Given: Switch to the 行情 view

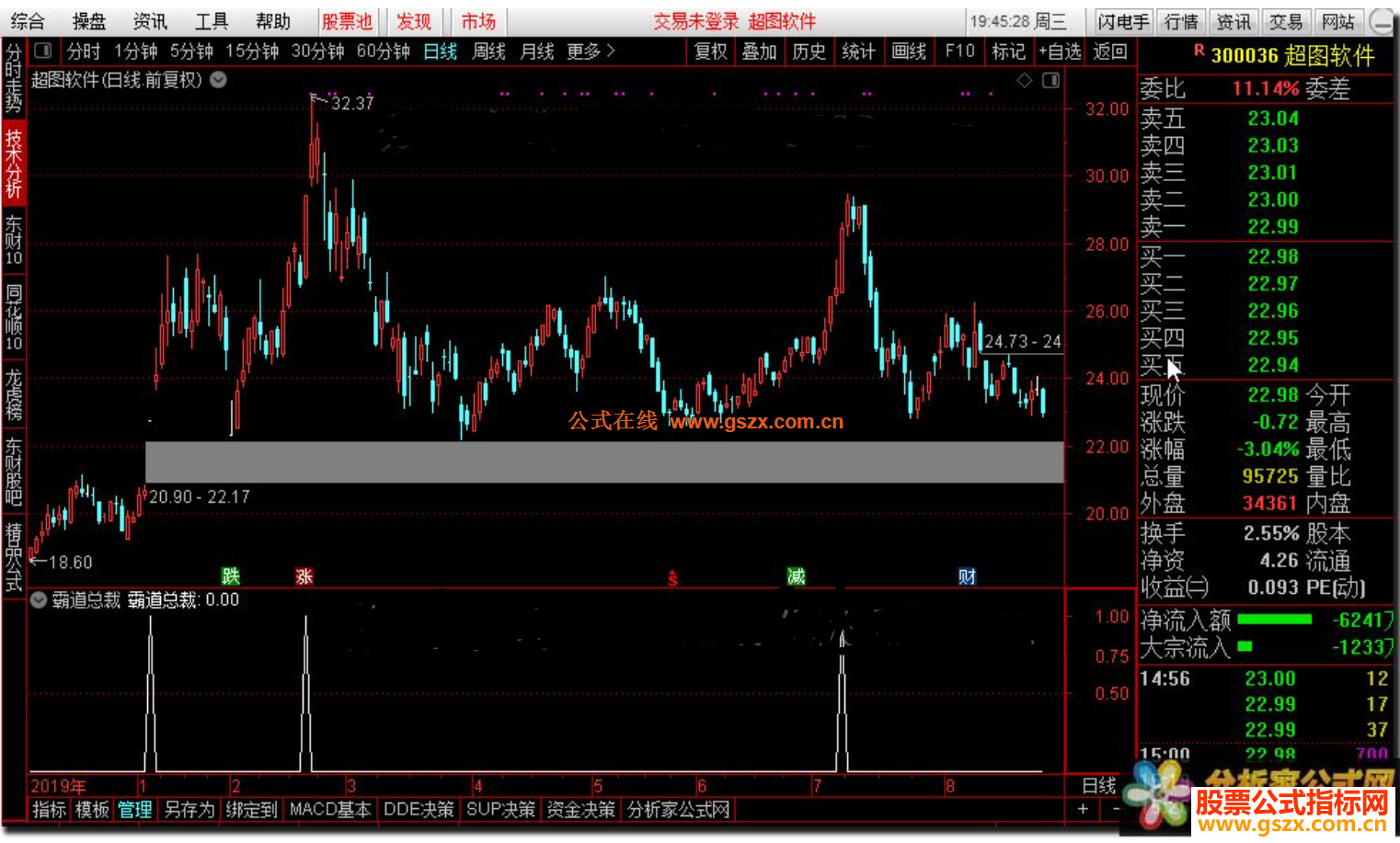Looking at the screenshot, I should pyautogui.click(x=1181, y=21).
